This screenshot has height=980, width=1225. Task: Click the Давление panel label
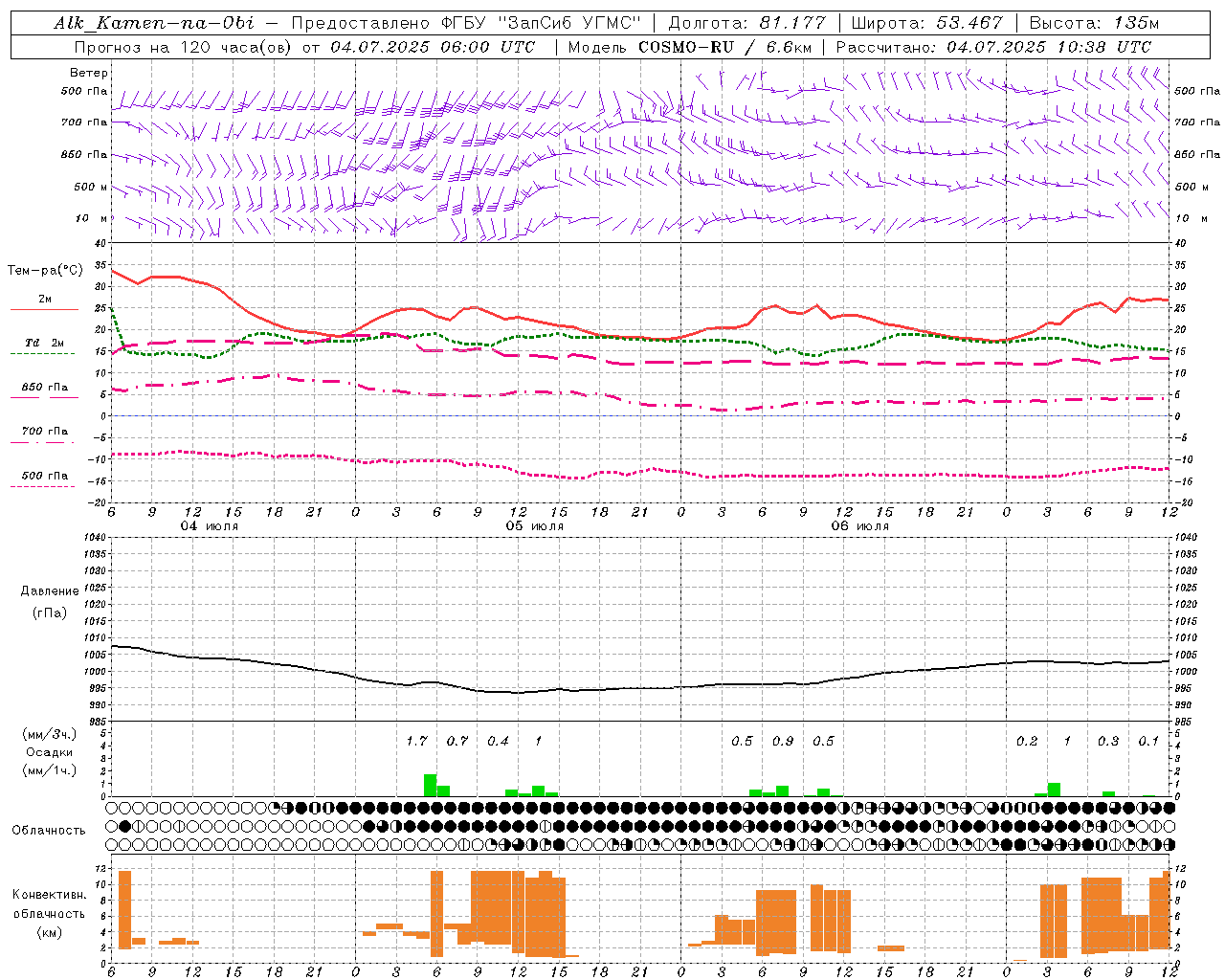coord(50,590)
